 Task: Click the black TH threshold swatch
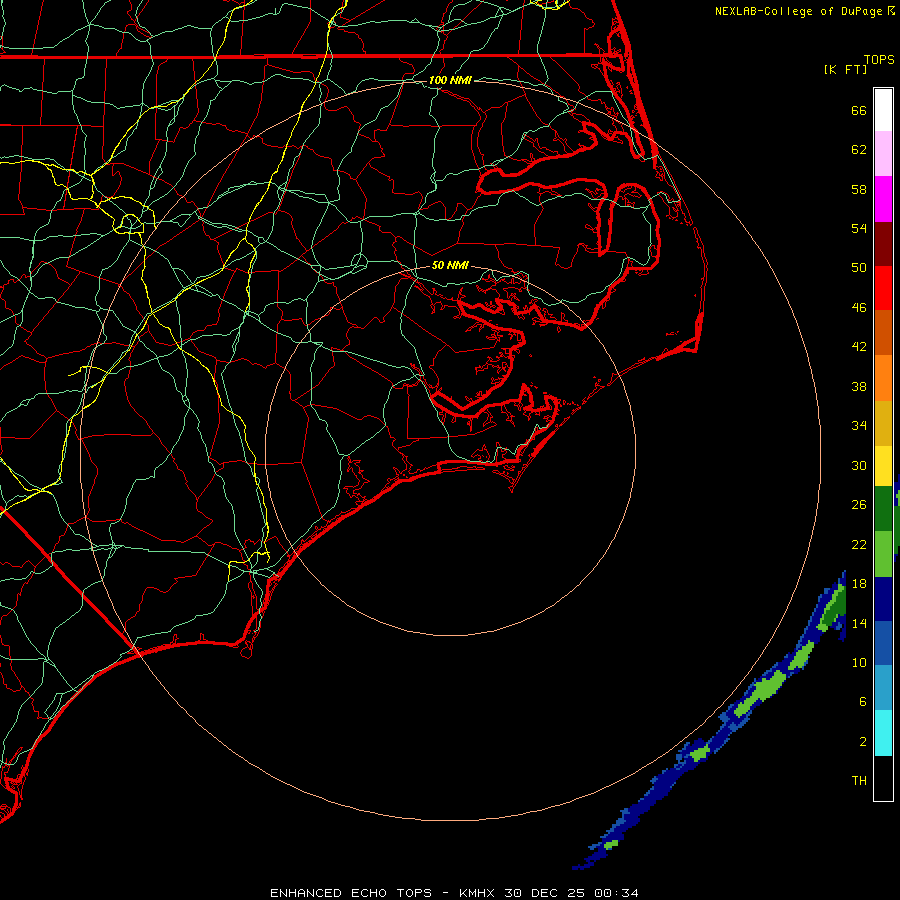click(883, 778)
